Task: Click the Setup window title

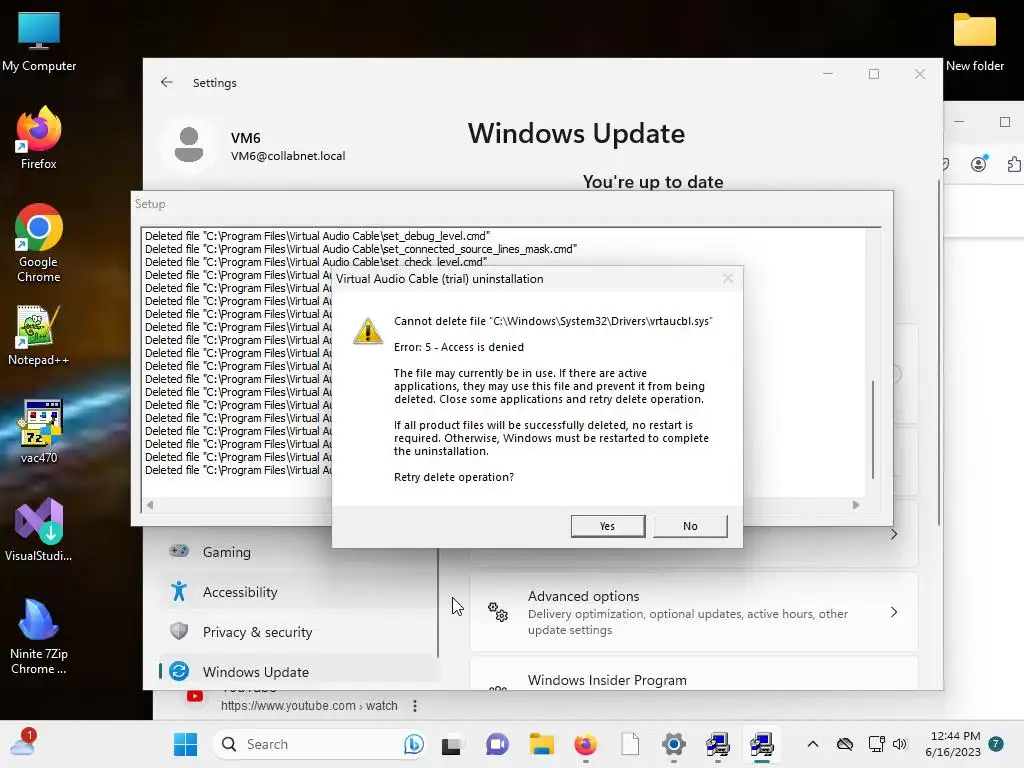Action: pos(150,204)
